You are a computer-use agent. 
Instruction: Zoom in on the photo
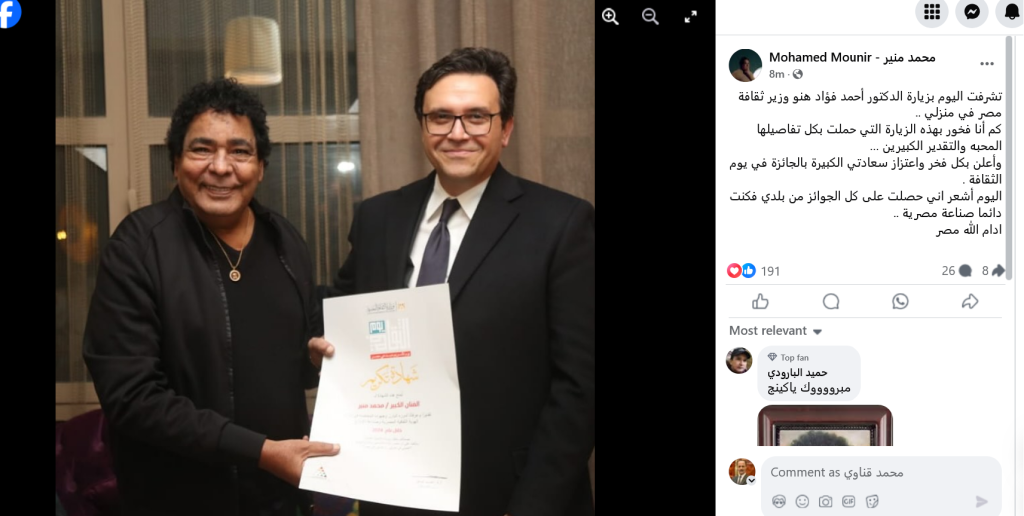pos(610,17)
